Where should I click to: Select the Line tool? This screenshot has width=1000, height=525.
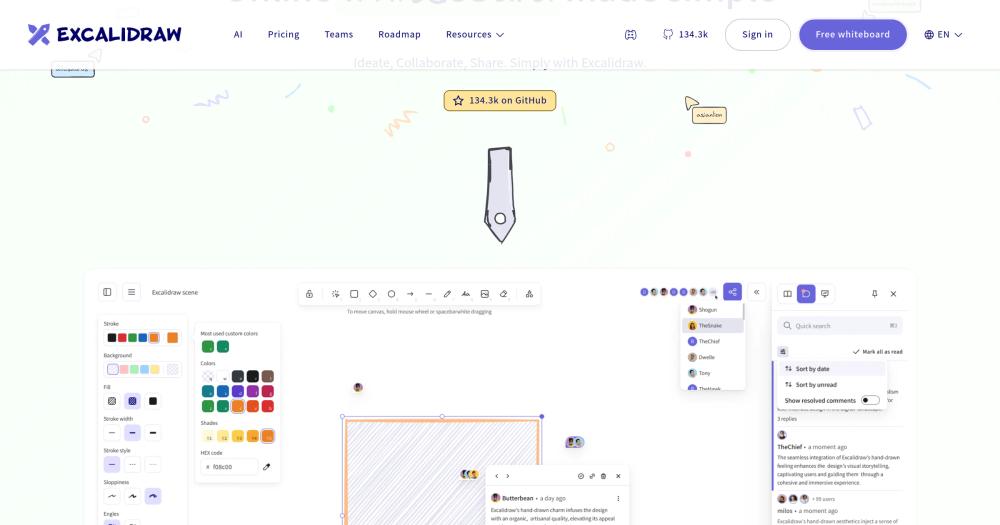point(429,294)
